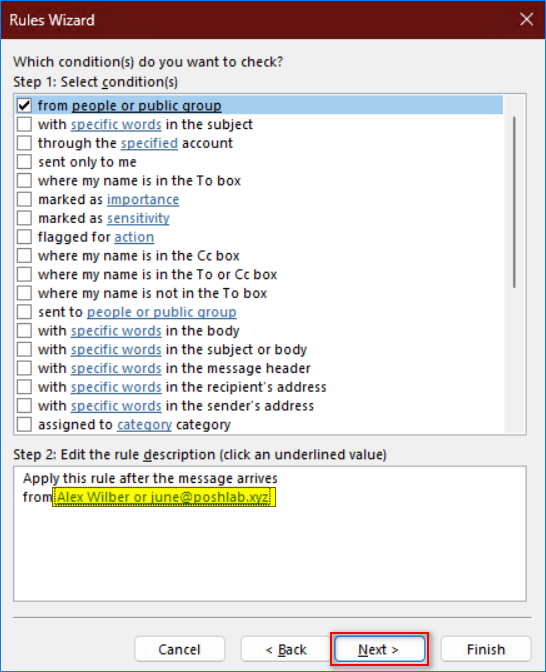This screenshot has height=672, width=546.
Task: Check 'where my name is not in the To box'
Action: 24,293
